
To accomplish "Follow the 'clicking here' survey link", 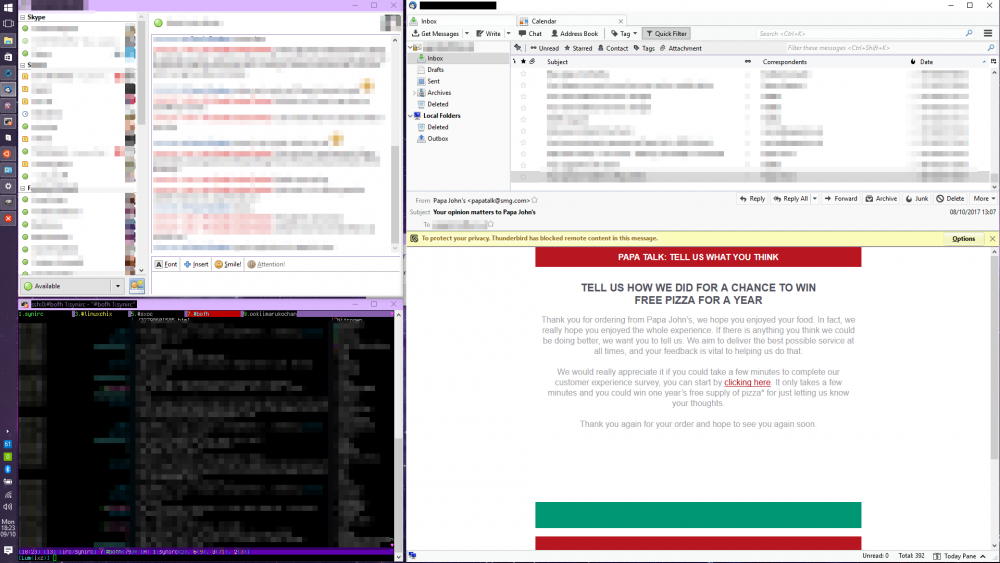I will tap(747, 382).
